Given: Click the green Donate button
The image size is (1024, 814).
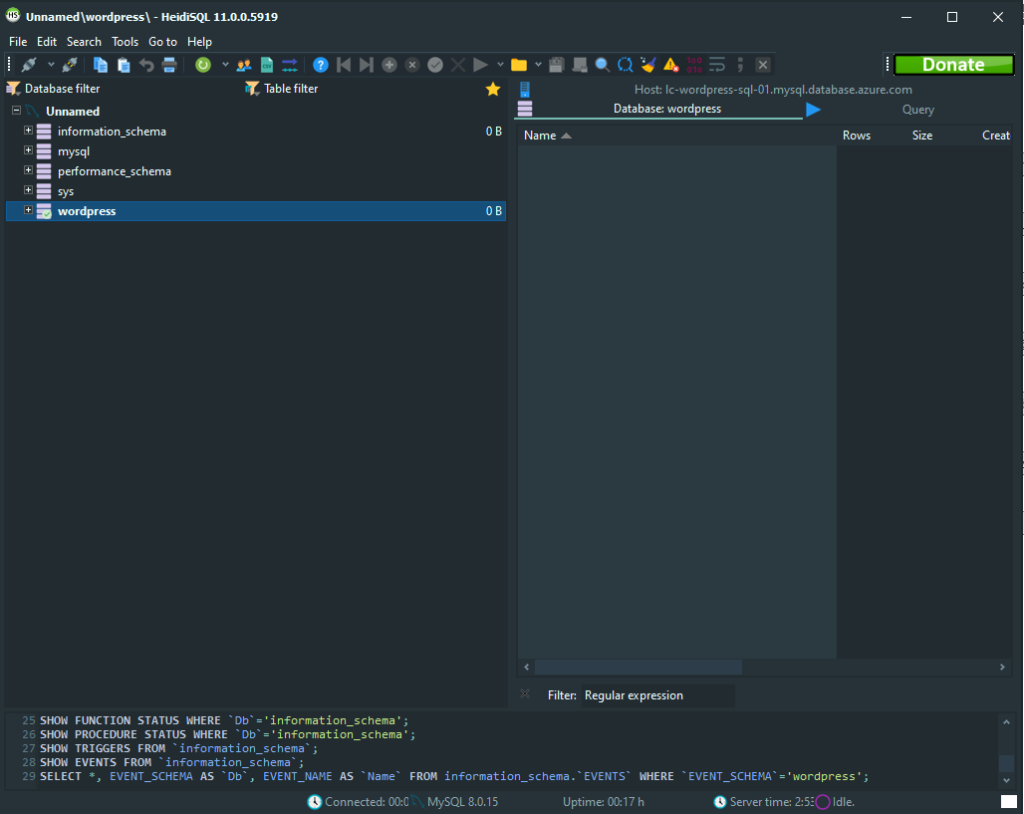Looking at the screenshot, I should pyautogui.click(x=953, y=65).
